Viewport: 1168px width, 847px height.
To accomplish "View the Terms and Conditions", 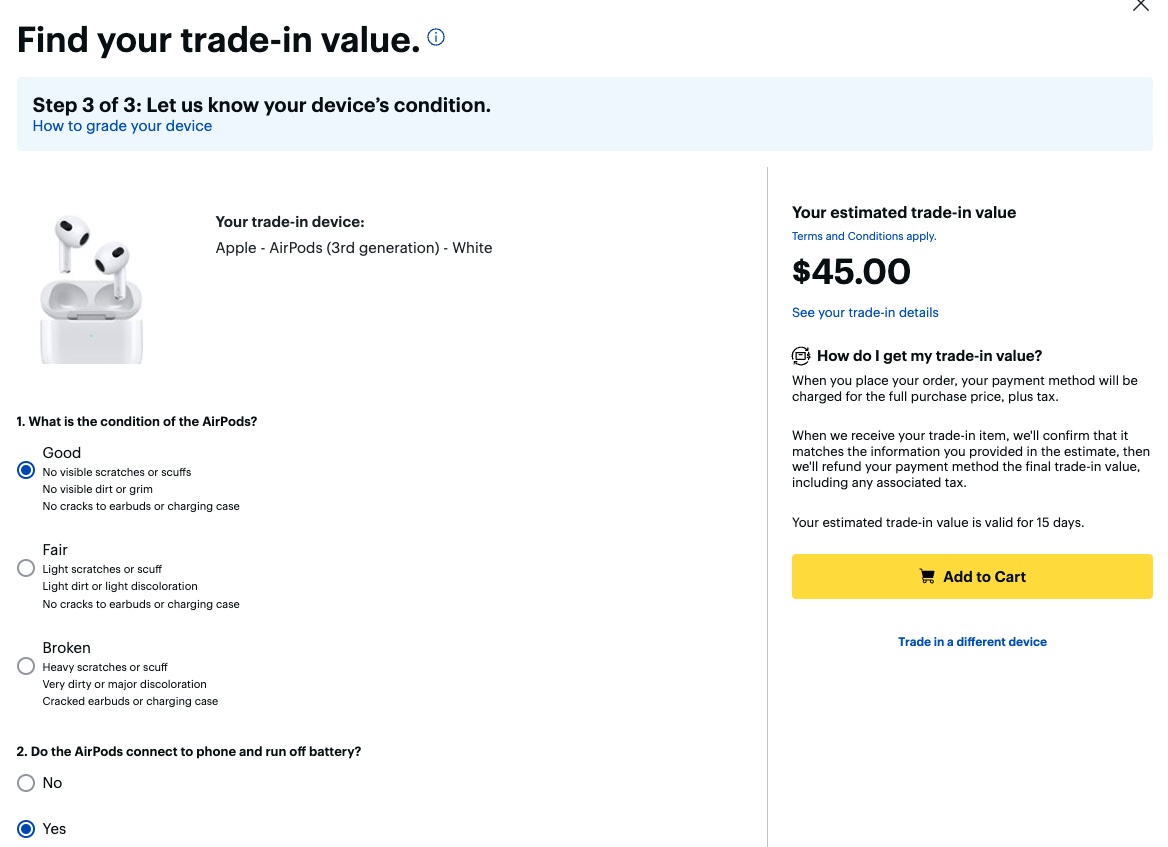I will coord(863,236).
